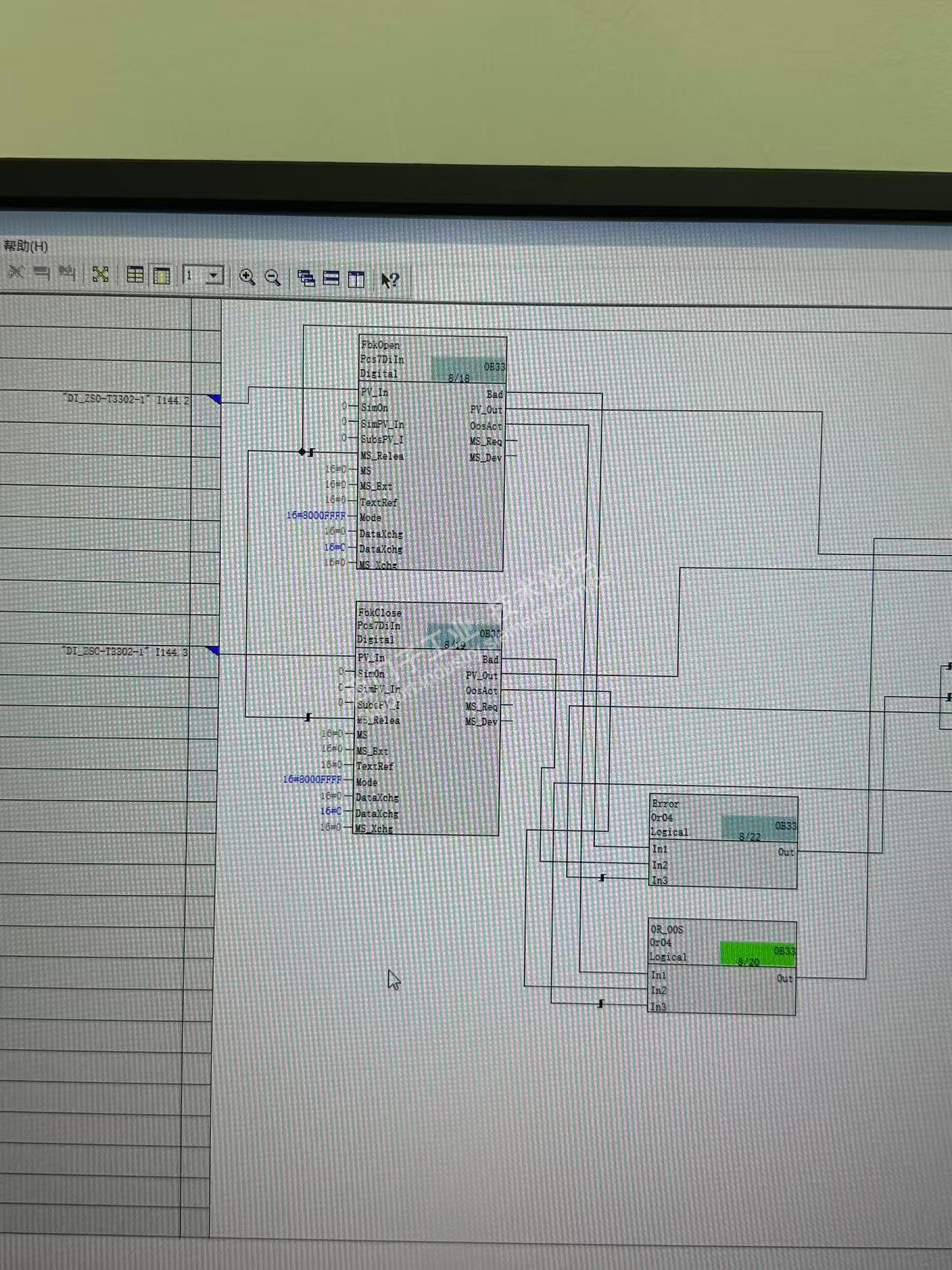Image resolution: width=952 pixels, height=1270 pixels.
Task: Click Mode input of FbkOpen block
Action: tap(370, 518)
